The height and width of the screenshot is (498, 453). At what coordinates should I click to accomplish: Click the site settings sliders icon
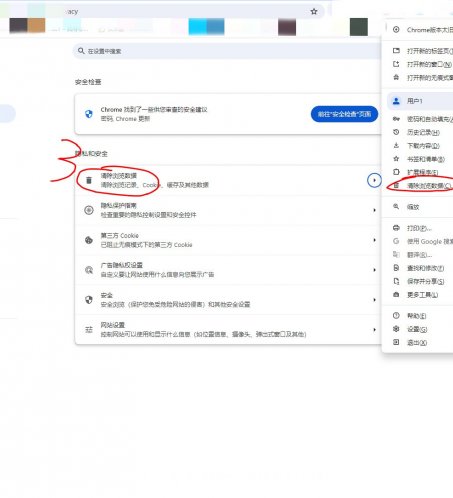[x=89, y=330]
